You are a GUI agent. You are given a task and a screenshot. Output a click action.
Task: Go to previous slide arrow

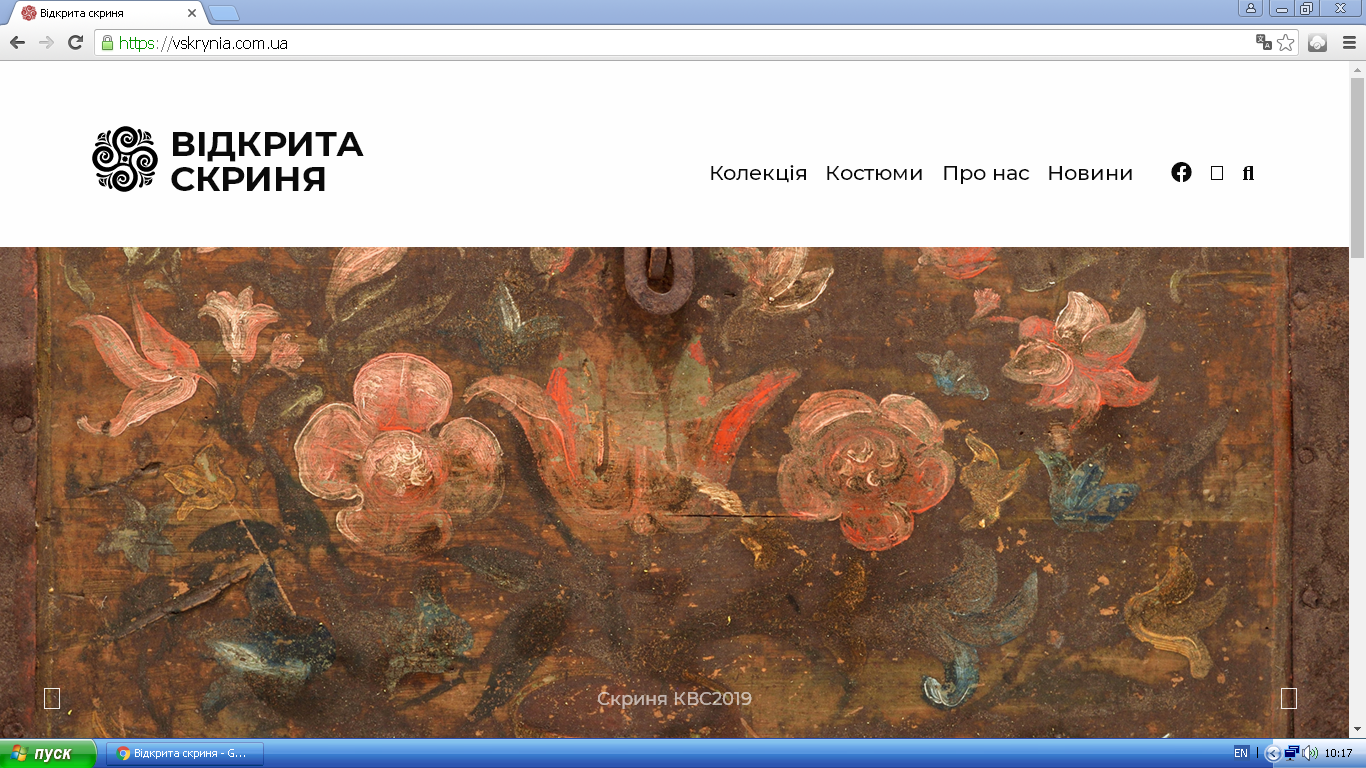[52, 699]
